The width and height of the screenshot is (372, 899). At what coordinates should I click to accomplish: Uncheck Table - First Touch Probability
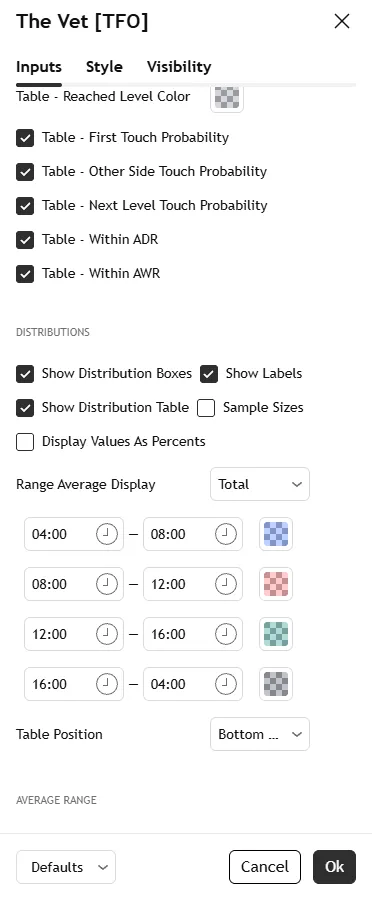point(25,138)
